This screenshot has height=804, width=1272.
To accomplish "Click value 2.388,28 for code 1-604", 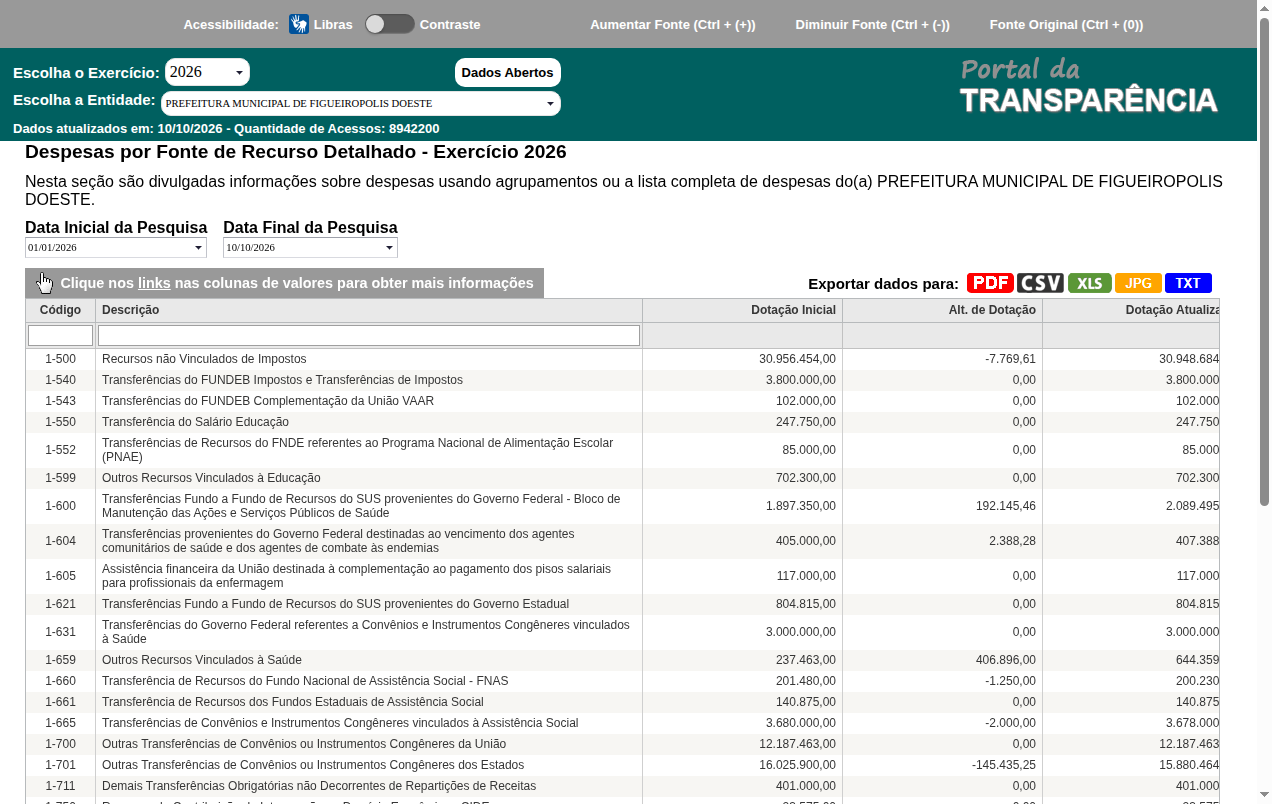I will (x=1012, y=541).
